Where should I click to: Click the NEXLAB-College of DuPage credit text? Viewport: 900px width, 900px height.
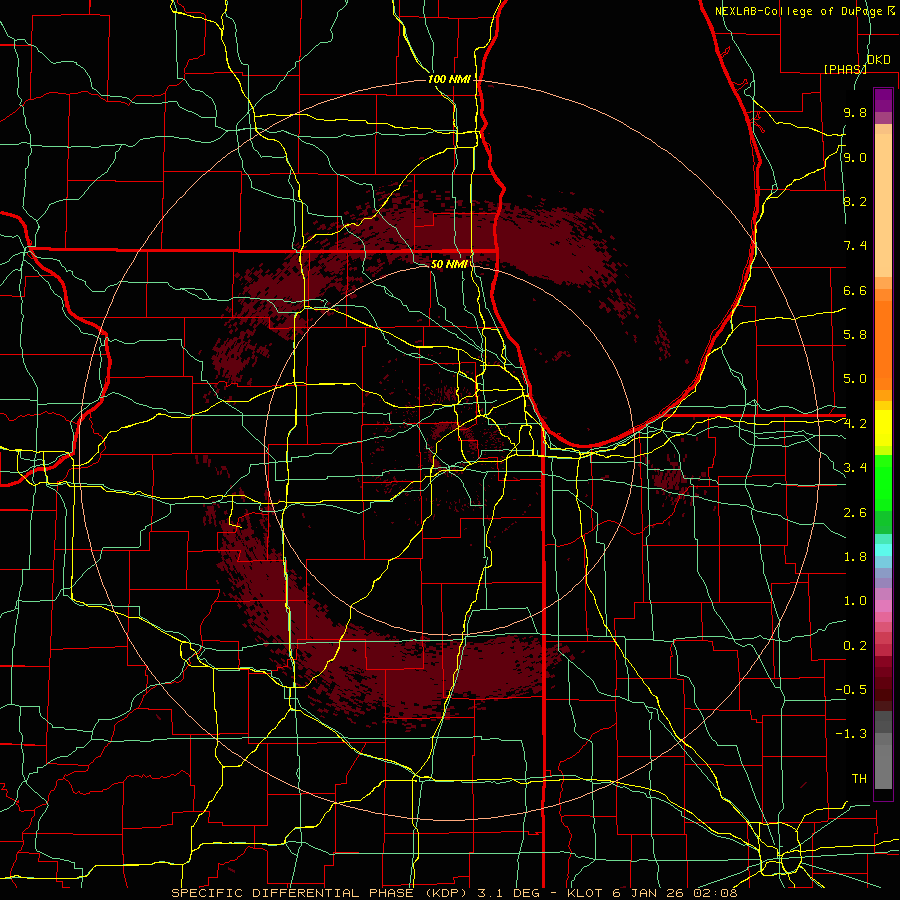(799, 11)
